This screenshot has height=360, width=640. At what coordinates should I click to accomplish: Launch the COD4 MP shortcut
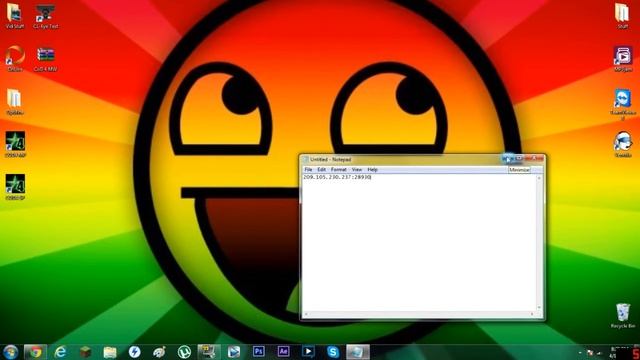[15, 144]
